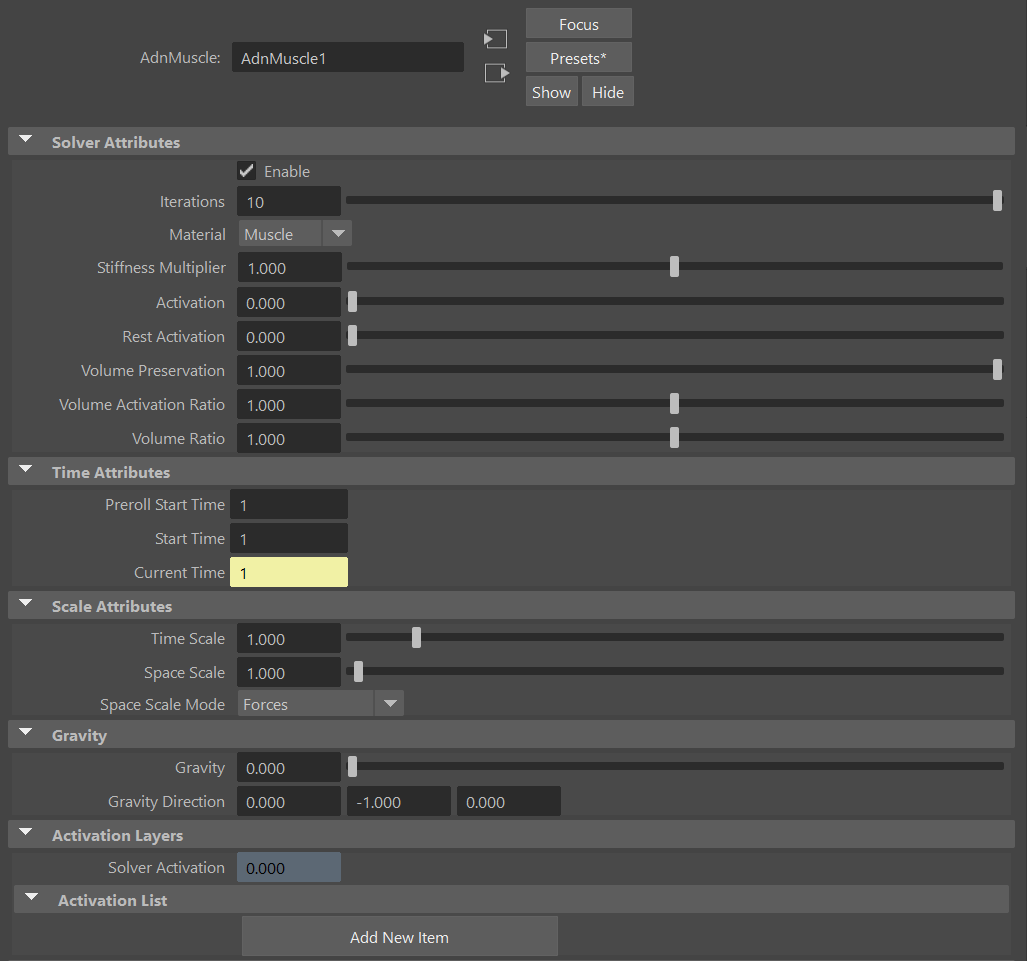Click the Gravity slider handle
1027x961 pixels.
[352, 766]
